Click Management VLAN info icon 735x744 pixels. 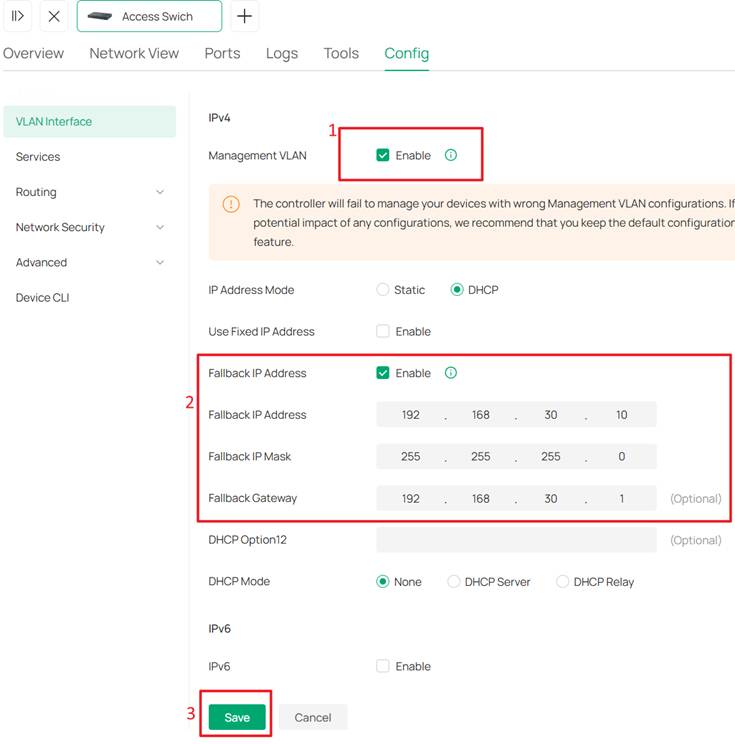pos(451,155)
